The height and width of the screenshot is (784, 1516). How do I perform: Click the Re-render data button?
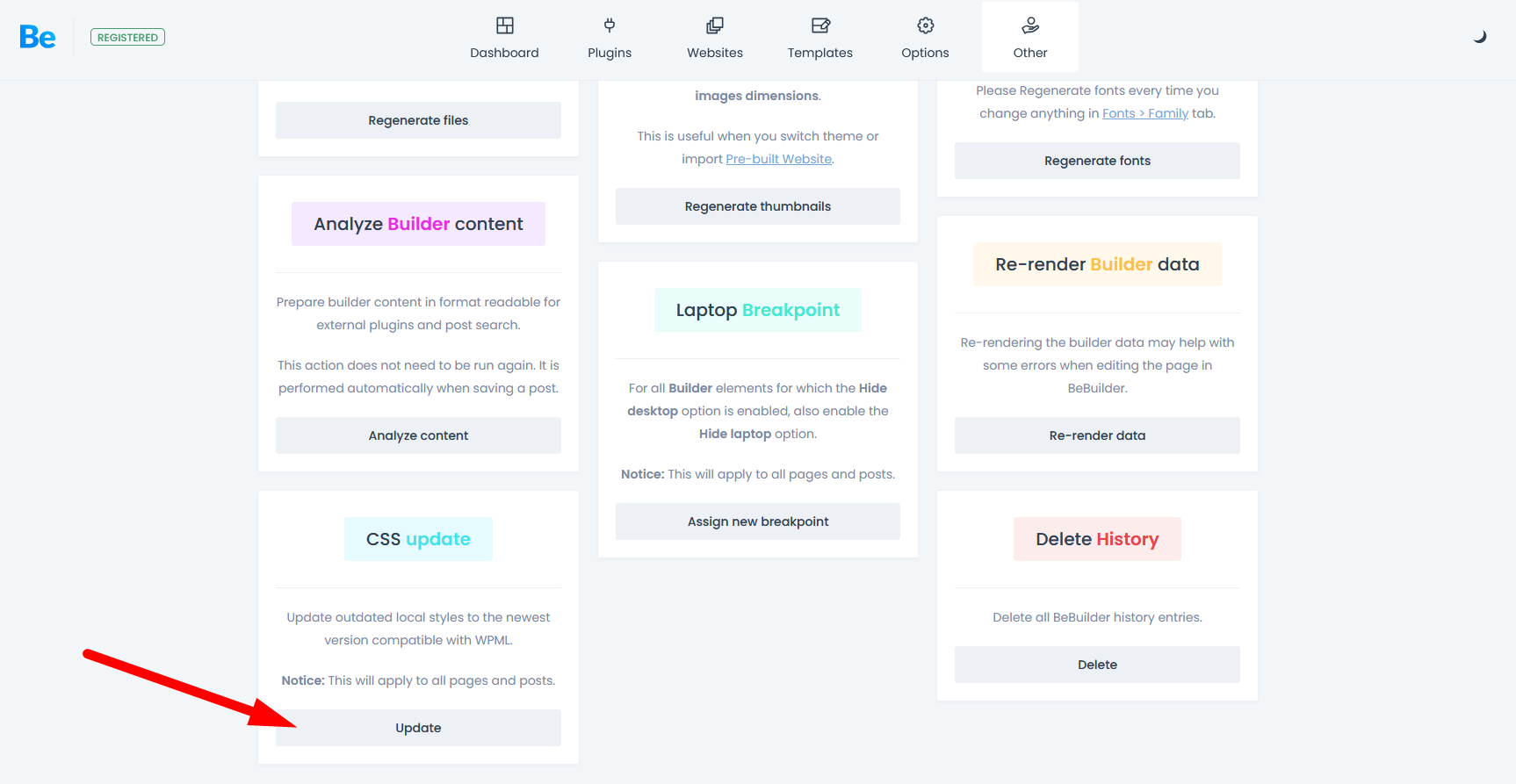1097,435
